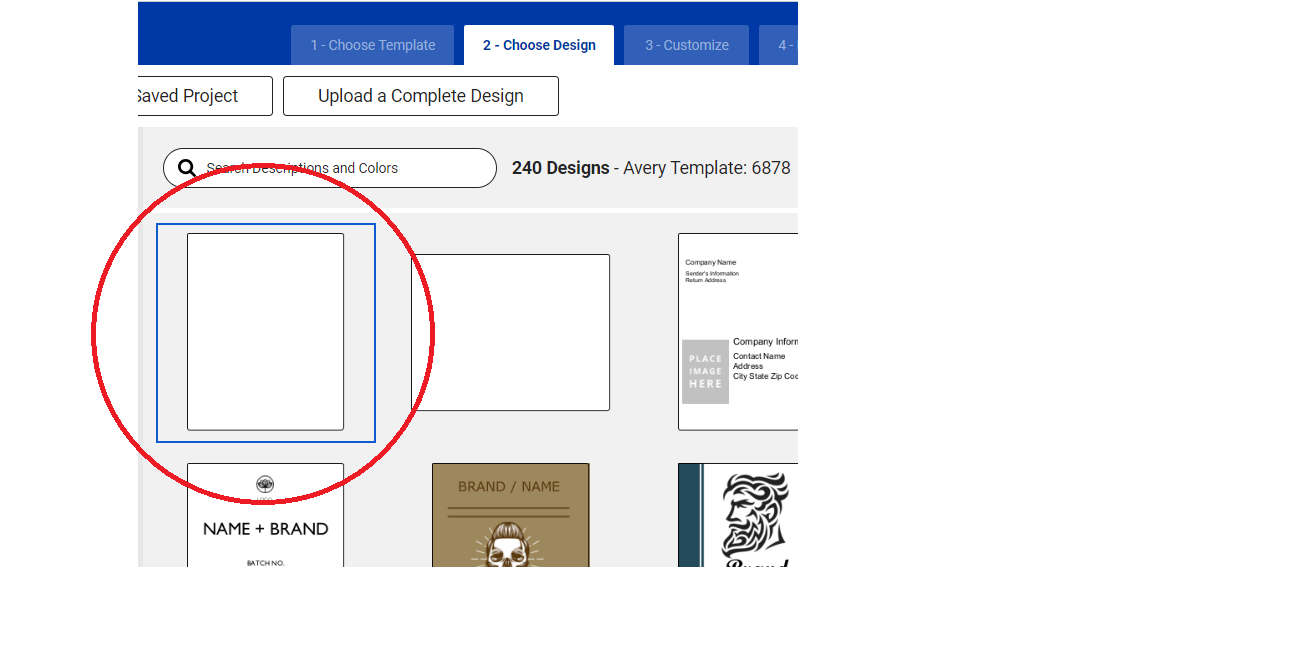Click the Saved Project button
The height and width of the screenshot is (648, 1290).
click(205, 96)
